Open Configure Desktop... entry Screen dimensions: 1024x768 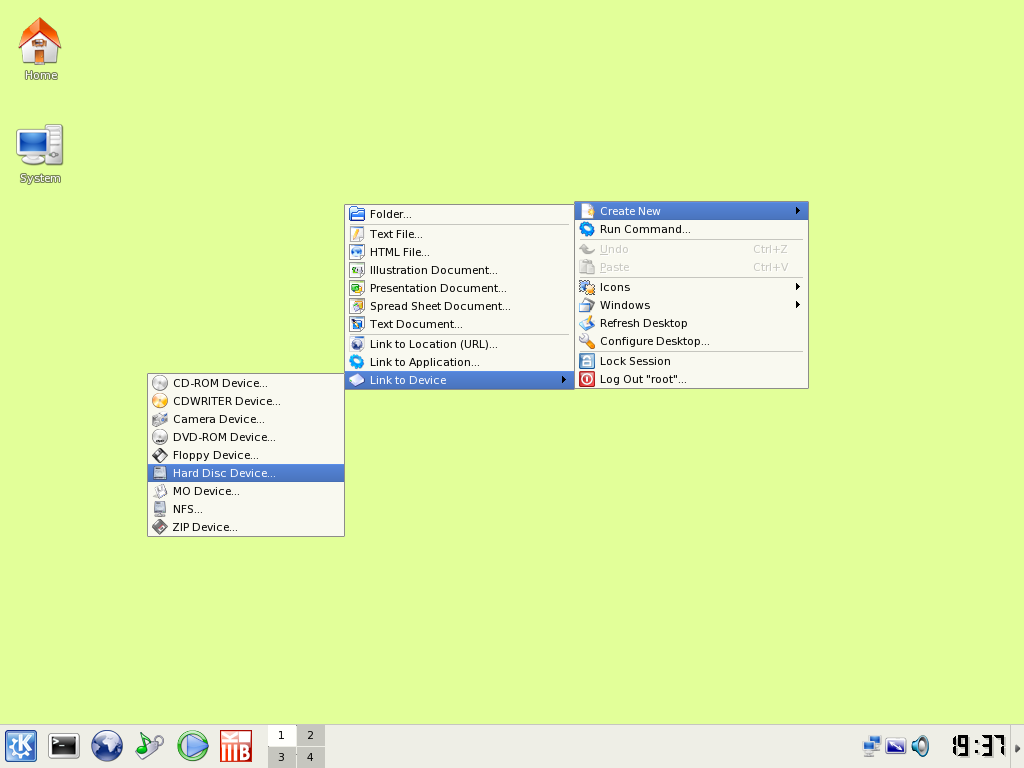(692, 341)
